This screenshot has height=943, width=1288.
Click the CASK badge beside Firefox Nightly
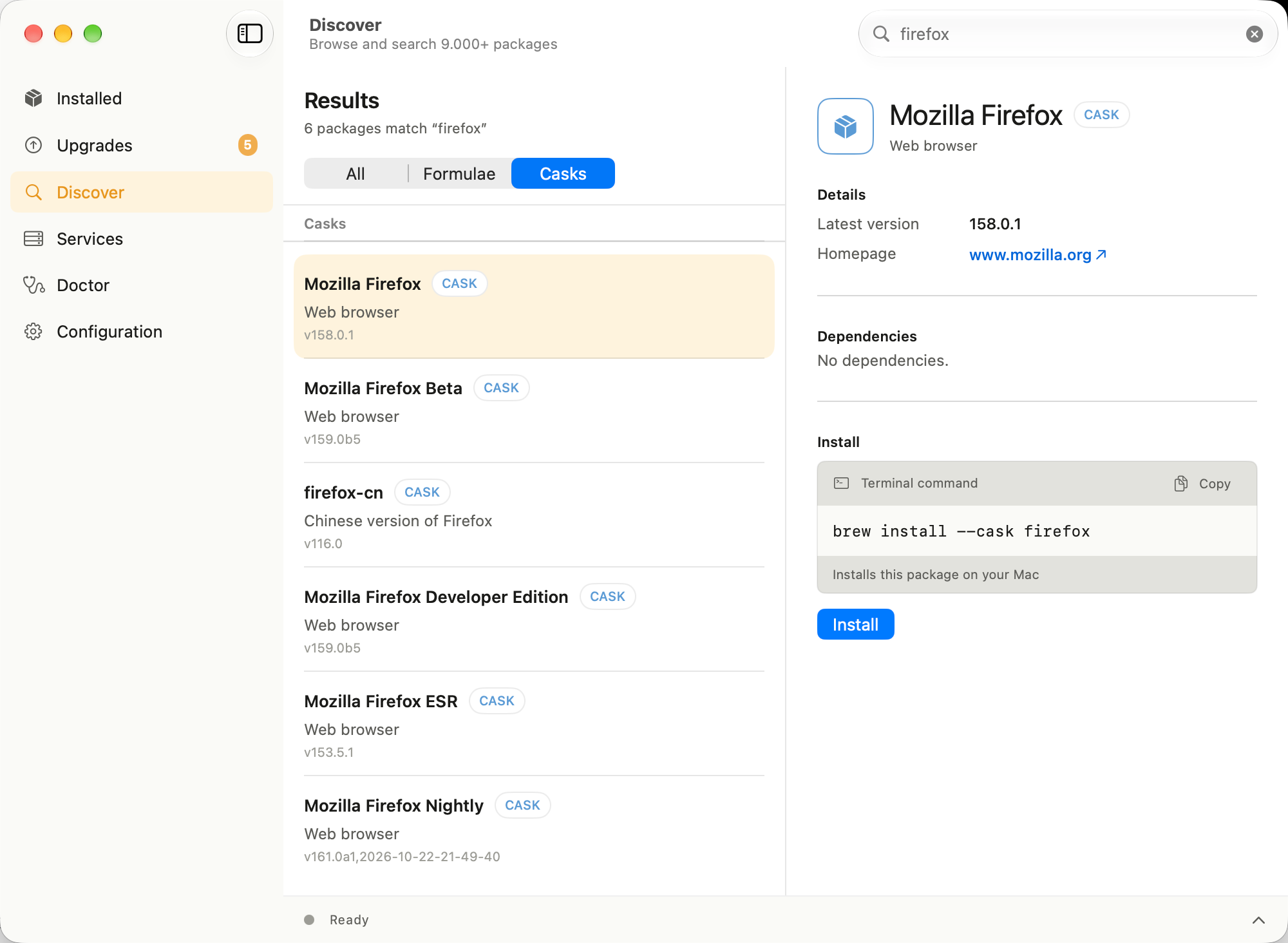tap(522, 805)
